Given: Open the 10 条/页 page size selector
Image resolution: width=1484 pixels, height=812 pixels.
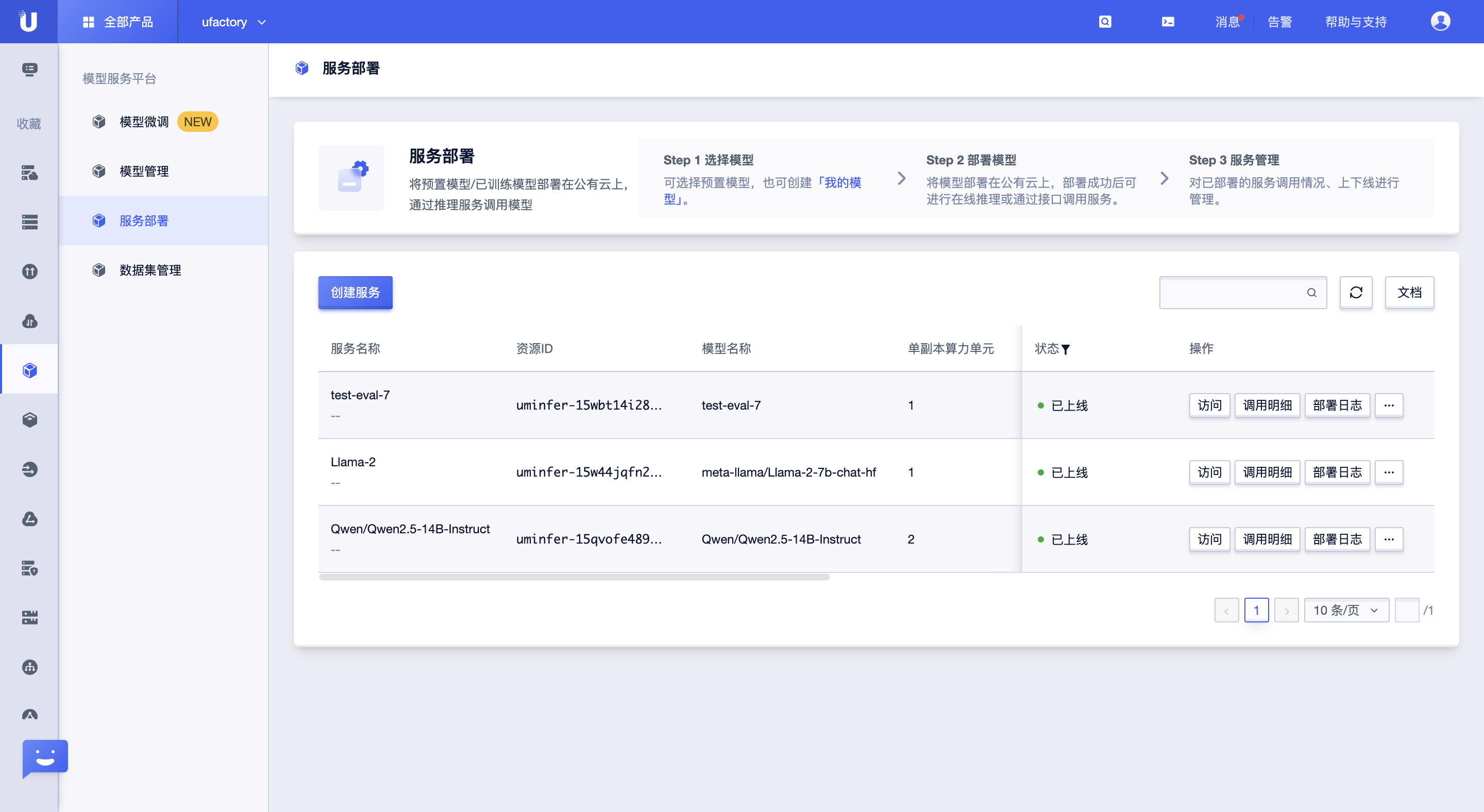Looking at the screenshot, I should click(x=1346, y=610).
